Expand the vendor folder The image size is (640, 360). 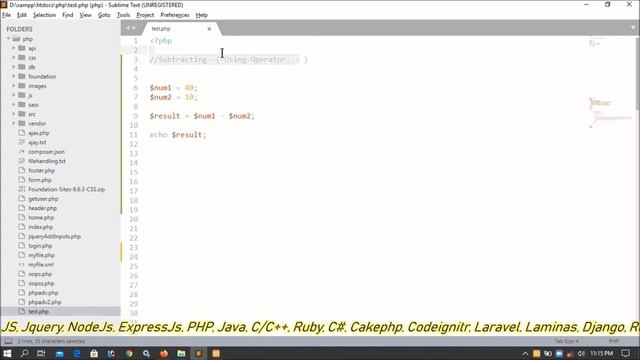pyautogui.click(x=13, y=123)
